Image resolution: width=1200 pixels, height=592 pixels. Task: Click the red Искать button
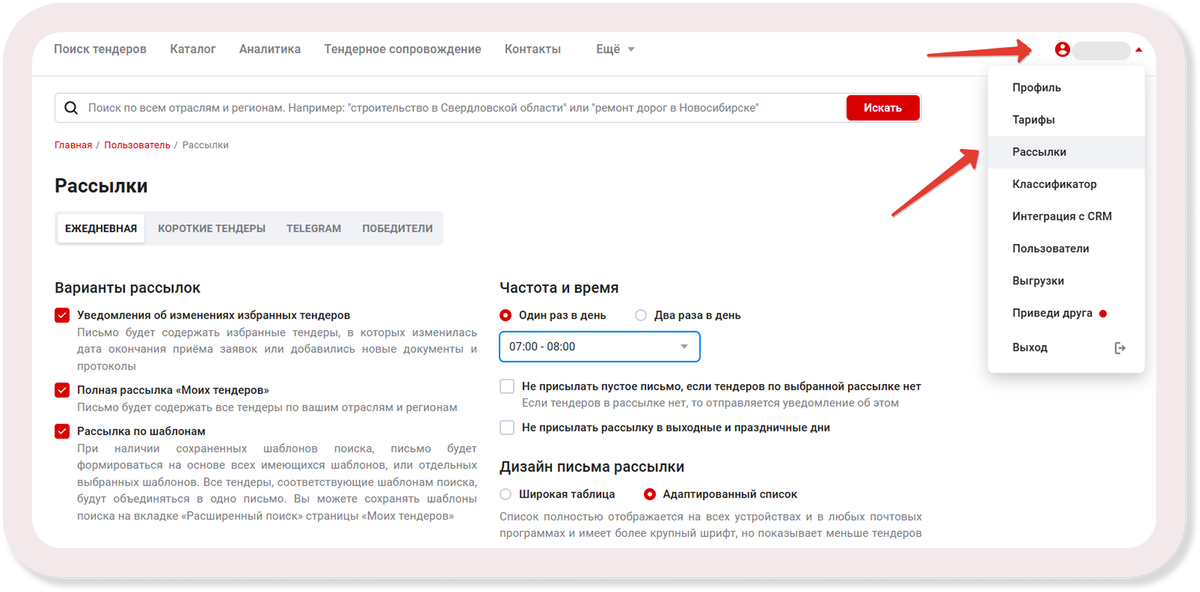(x=883, y=108)
